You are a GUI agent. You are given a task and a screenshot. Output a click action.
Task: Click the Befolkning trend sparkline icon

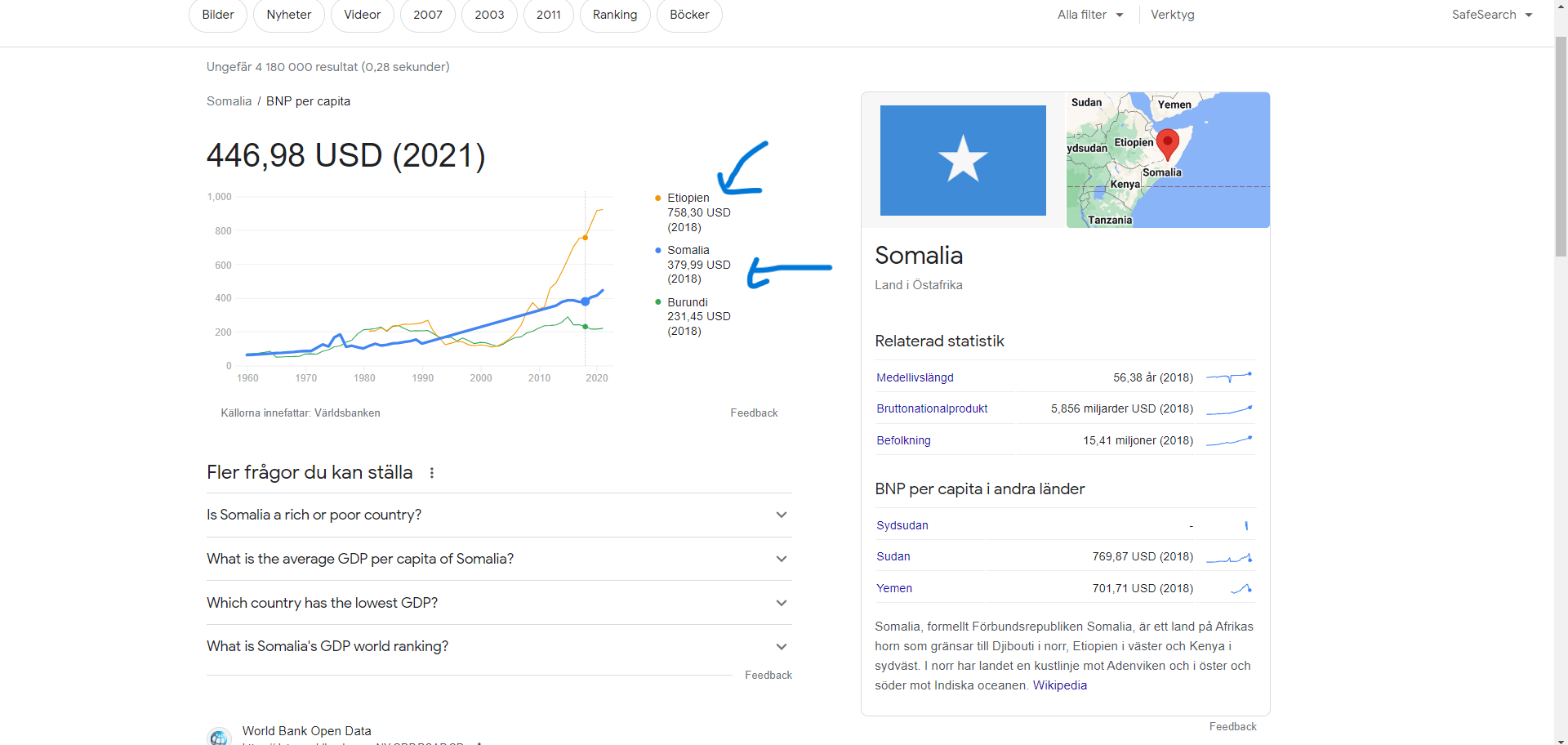pos(1229,440)
